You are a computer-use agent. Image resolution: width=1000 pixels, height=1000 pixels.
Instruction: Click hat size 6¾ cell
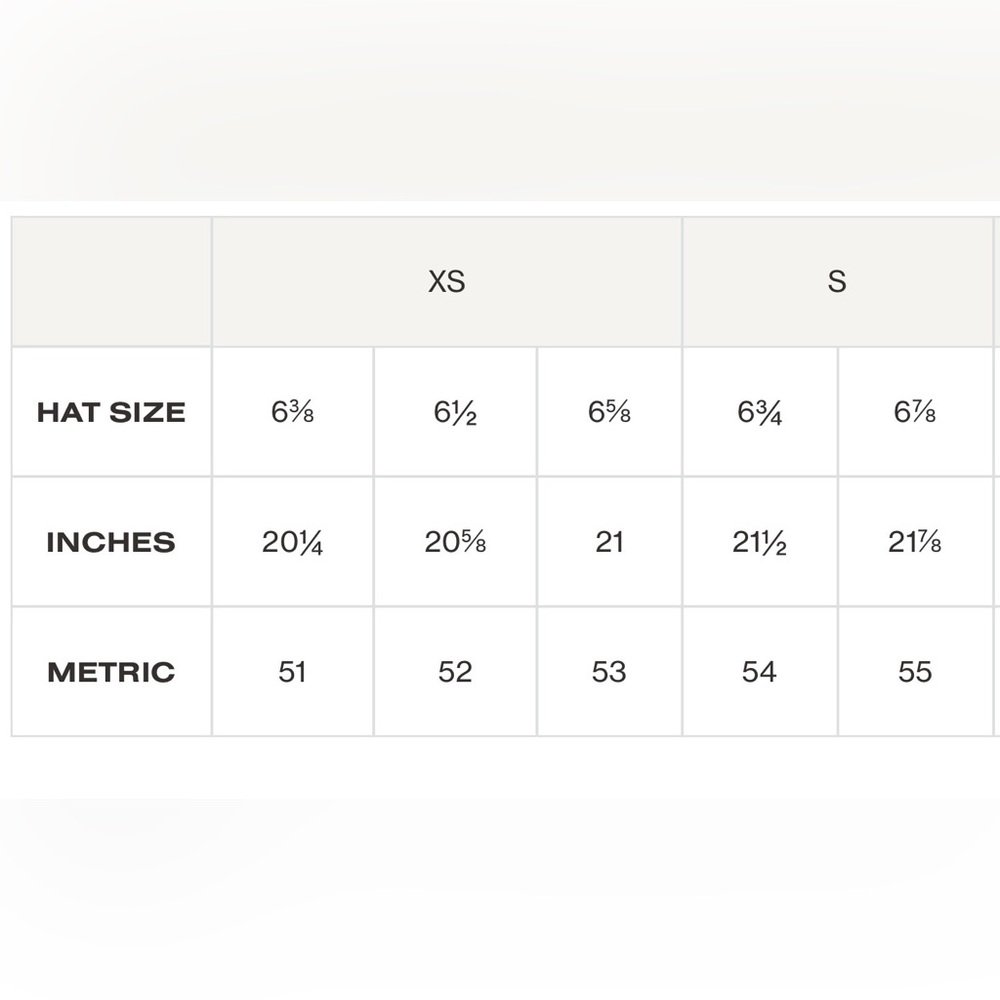pyautogui.click(x=760, y=412)
